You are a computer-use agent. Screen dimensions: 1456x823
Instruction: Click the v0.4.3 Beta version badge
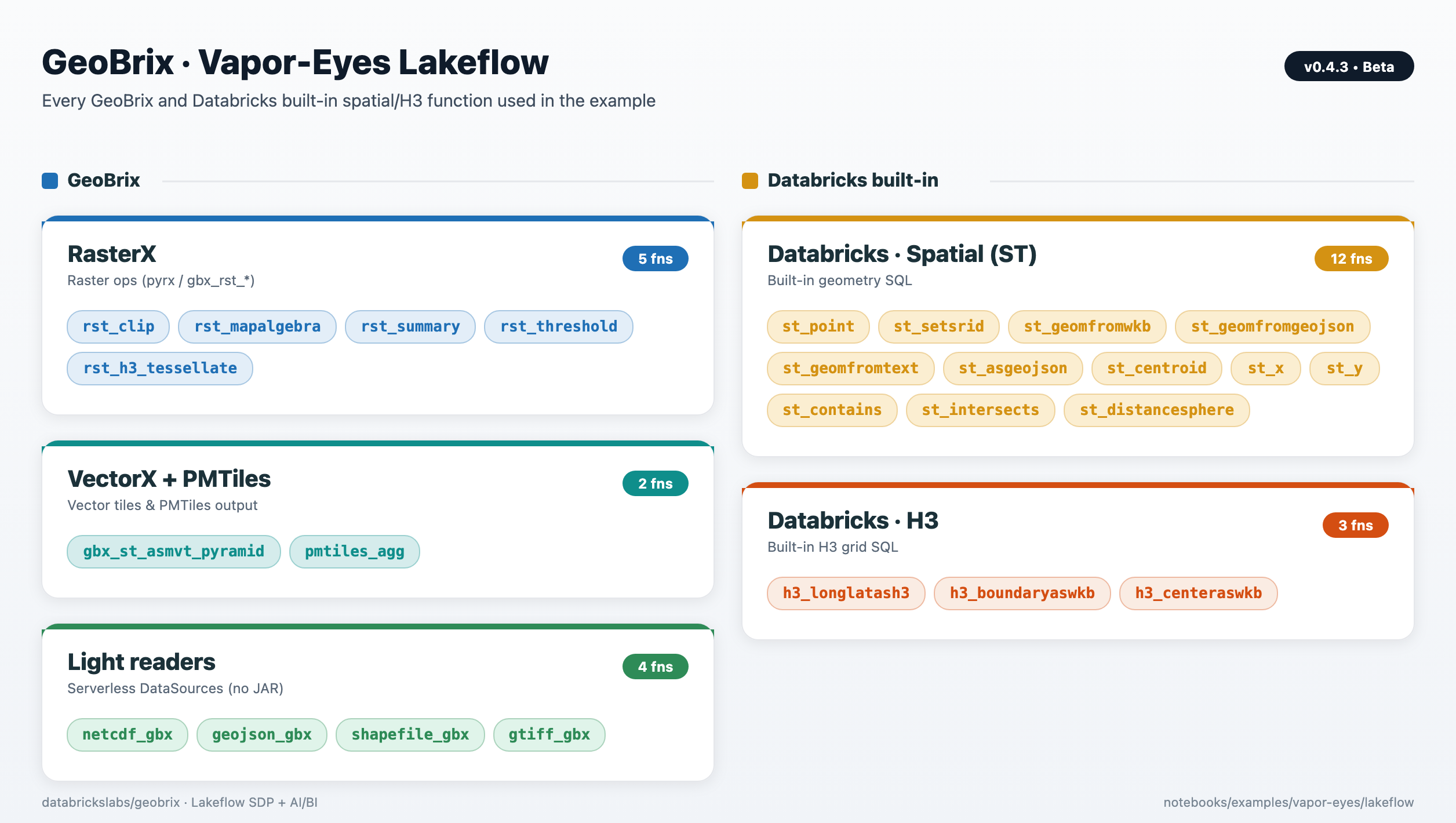(1349, 67)
